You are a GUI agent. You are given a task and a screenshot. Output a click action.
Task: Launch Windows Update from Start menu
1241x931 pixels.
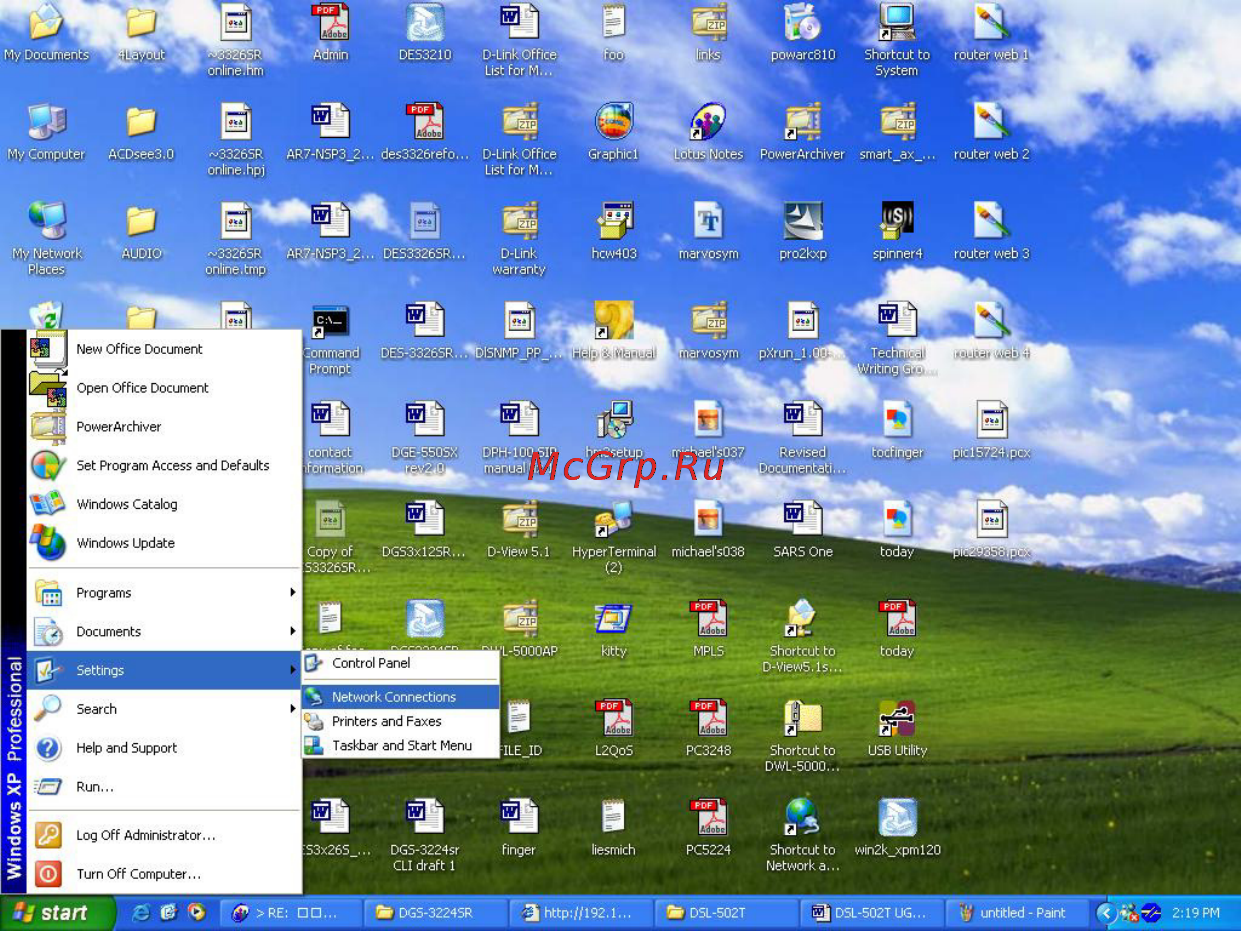(164, 544)
